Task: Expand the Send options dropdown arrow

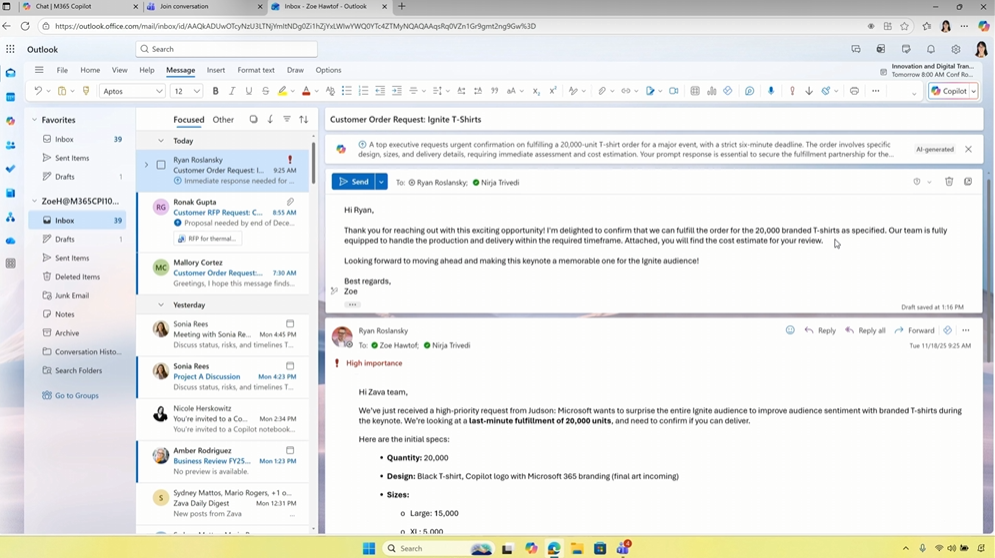Action: coord(381,182)
